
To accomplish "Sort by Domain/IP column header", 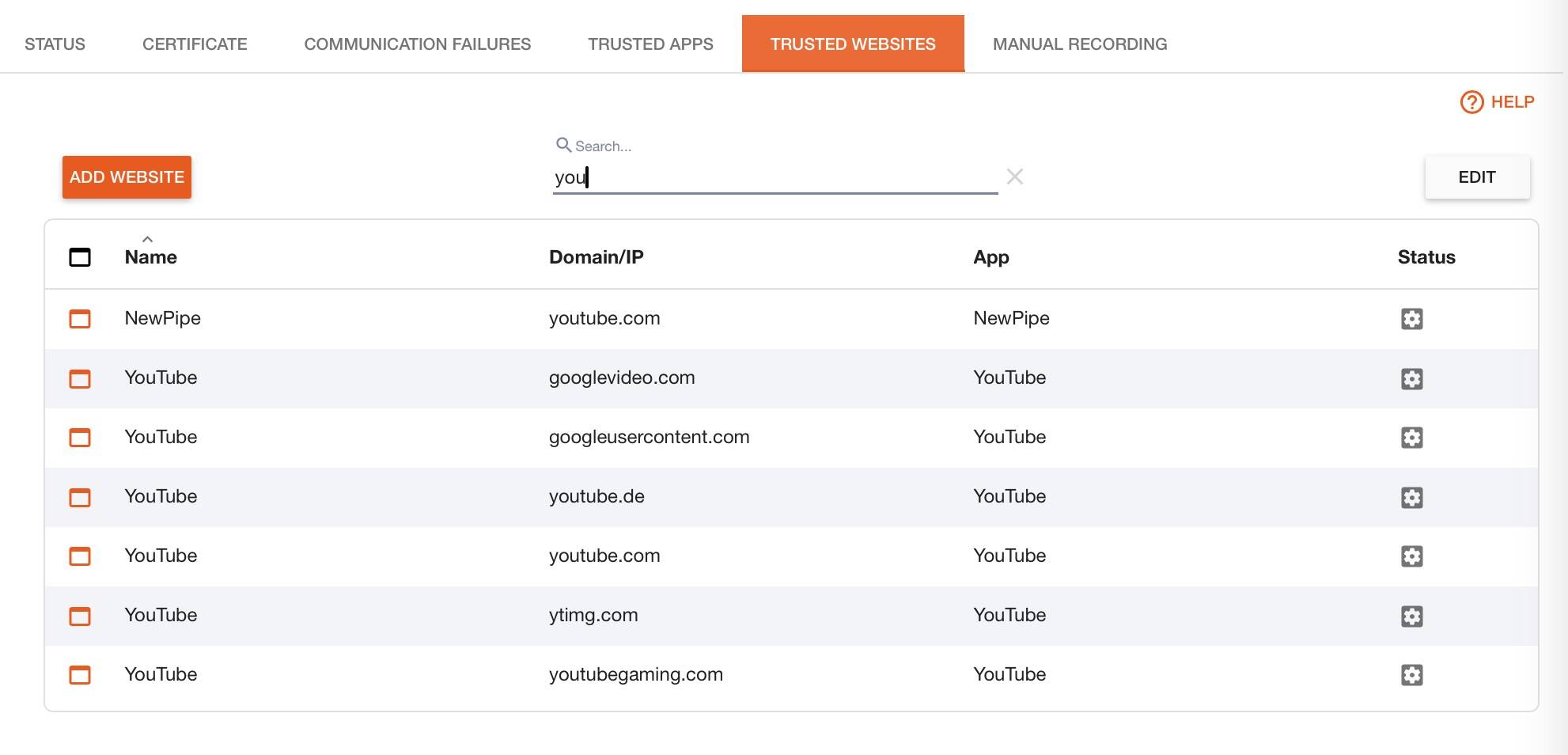I will coord(597,257).
